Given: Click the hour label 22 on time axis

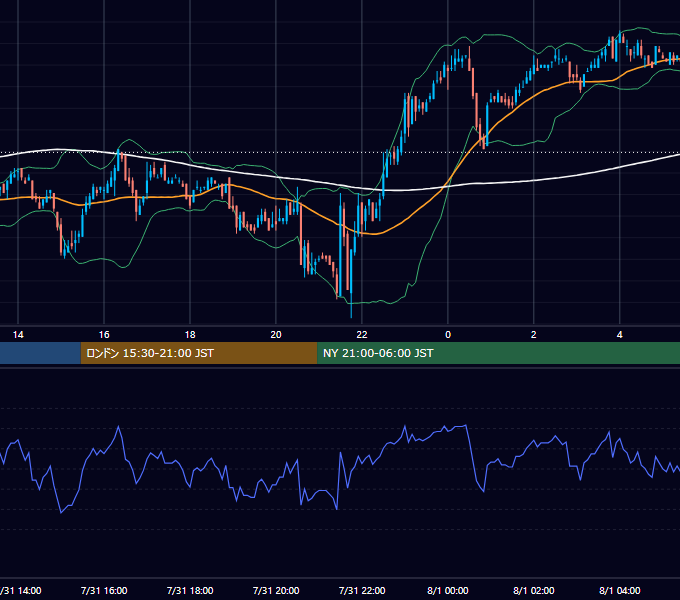Looking at the screenshot, I should pos(362,335).
